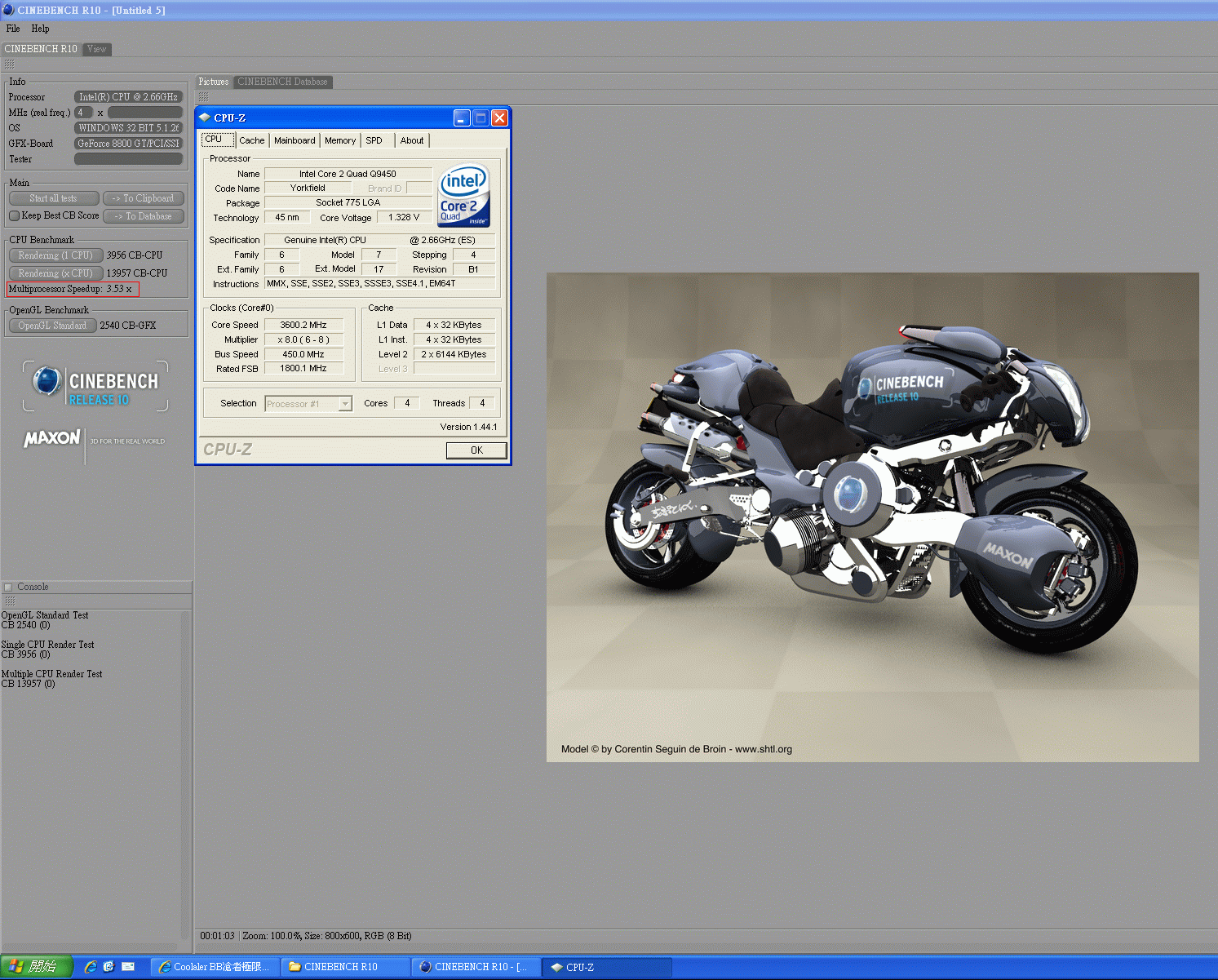Open the File menu

13,29
